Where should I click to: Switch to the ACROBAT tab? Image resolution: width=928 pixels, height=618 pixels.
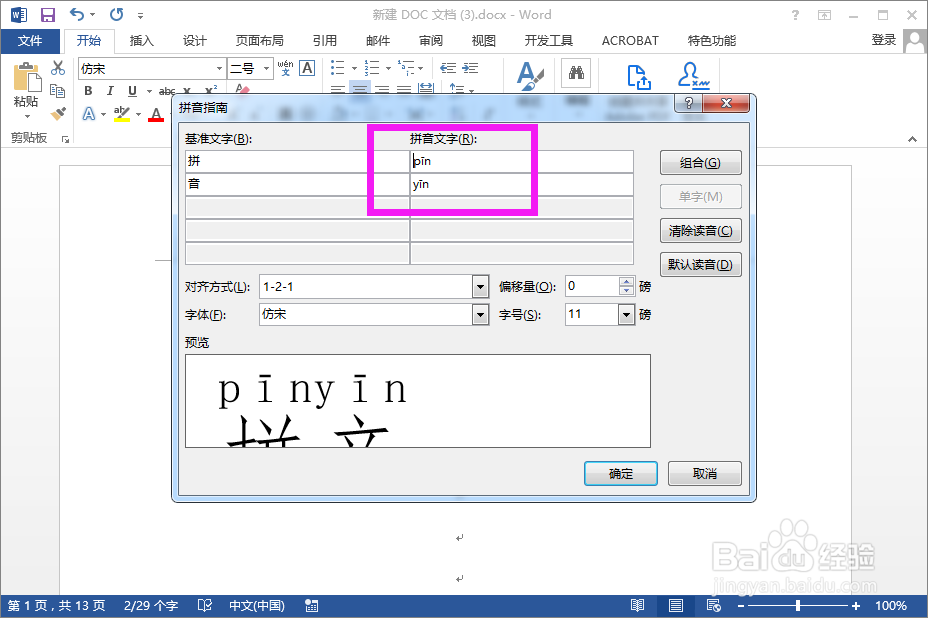[x=630, y=41]
